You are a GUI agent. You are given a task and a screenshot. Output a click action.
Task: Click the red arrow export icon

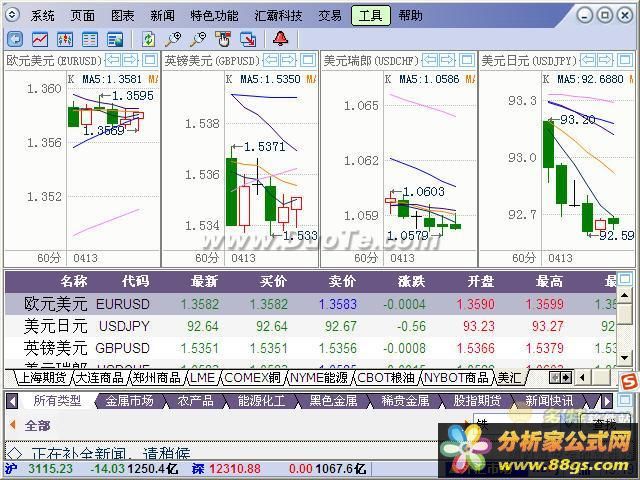[x=248, y=39]
